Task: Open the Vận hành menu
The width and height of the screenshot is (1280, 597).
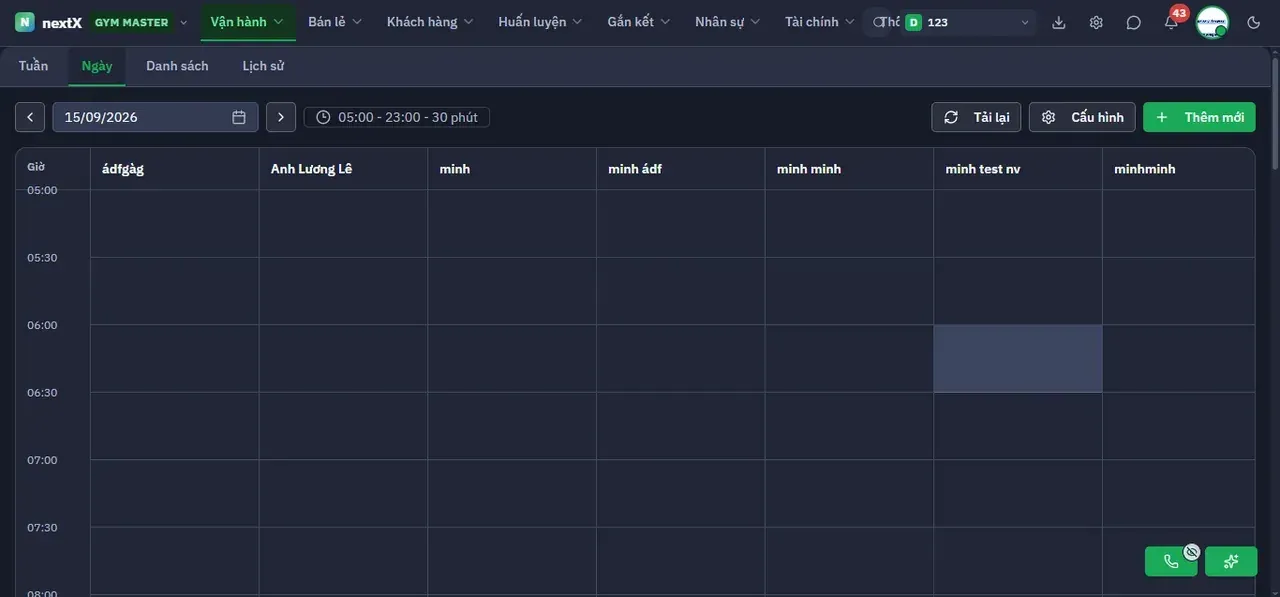Action: pos(248,22)
